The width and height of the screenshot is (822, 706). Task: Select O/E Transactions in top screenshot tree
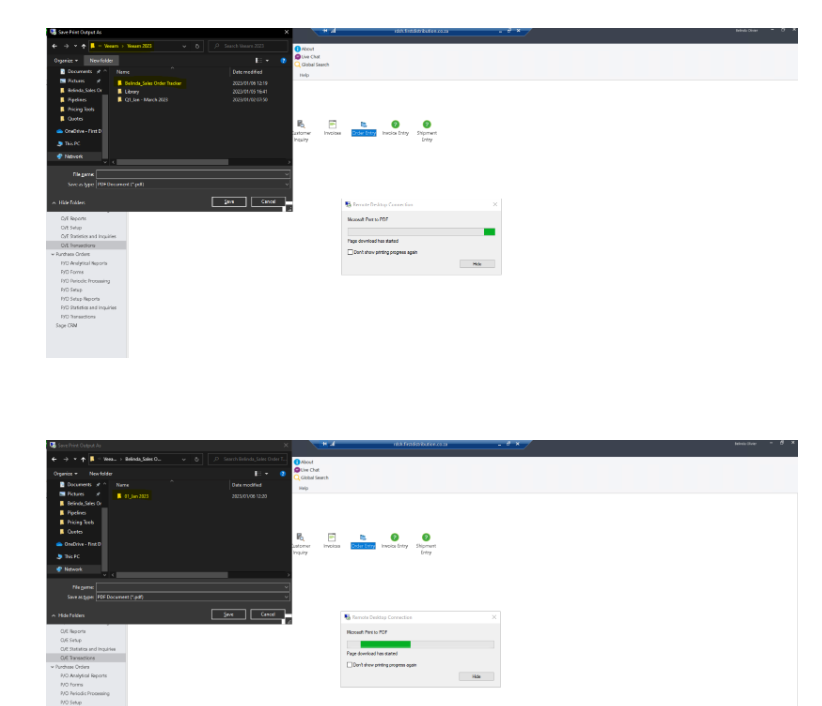(x=78, y=245)
